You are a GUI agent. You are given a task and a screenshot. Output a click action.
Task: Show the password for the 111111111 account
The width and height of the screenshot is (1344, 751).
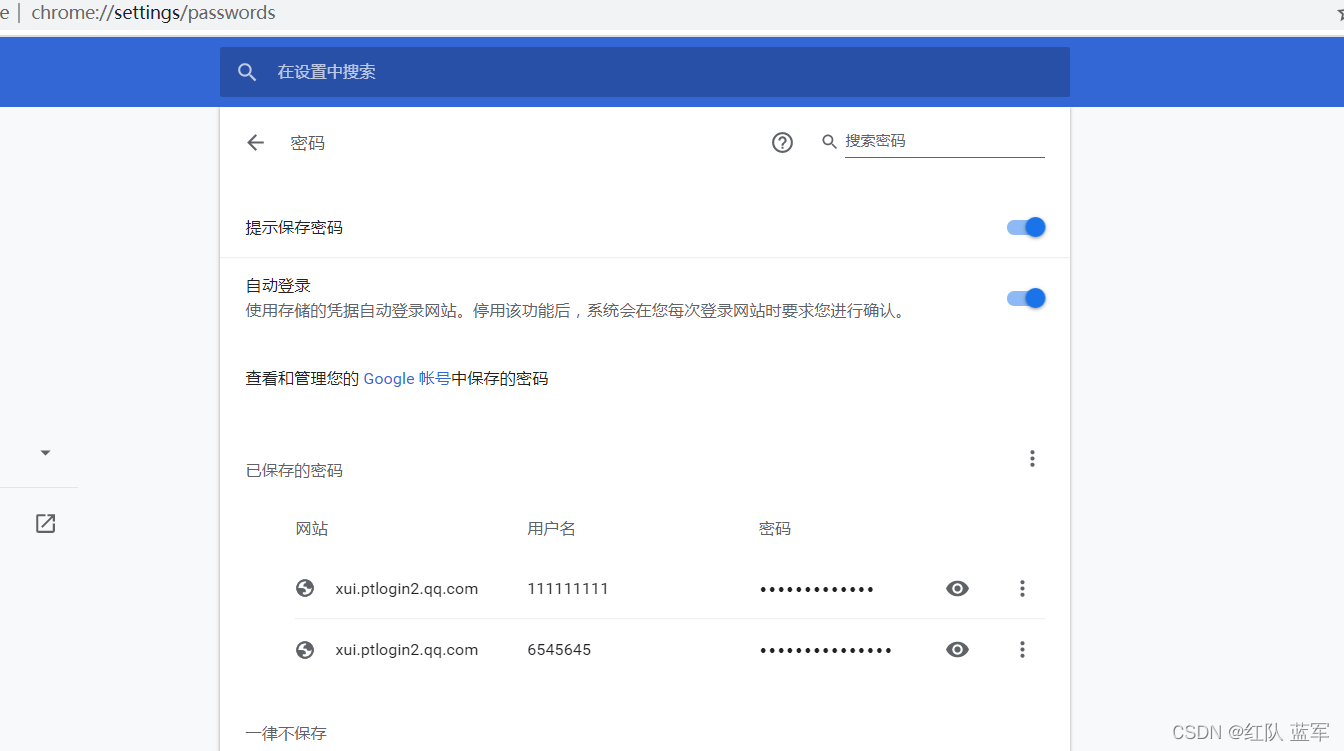point(957,589)
